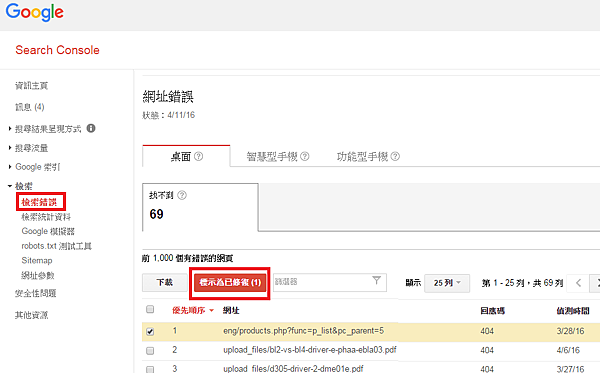Click the help icon beside 功能型手機
600x373 pixels.
click(x=395, y=156)
